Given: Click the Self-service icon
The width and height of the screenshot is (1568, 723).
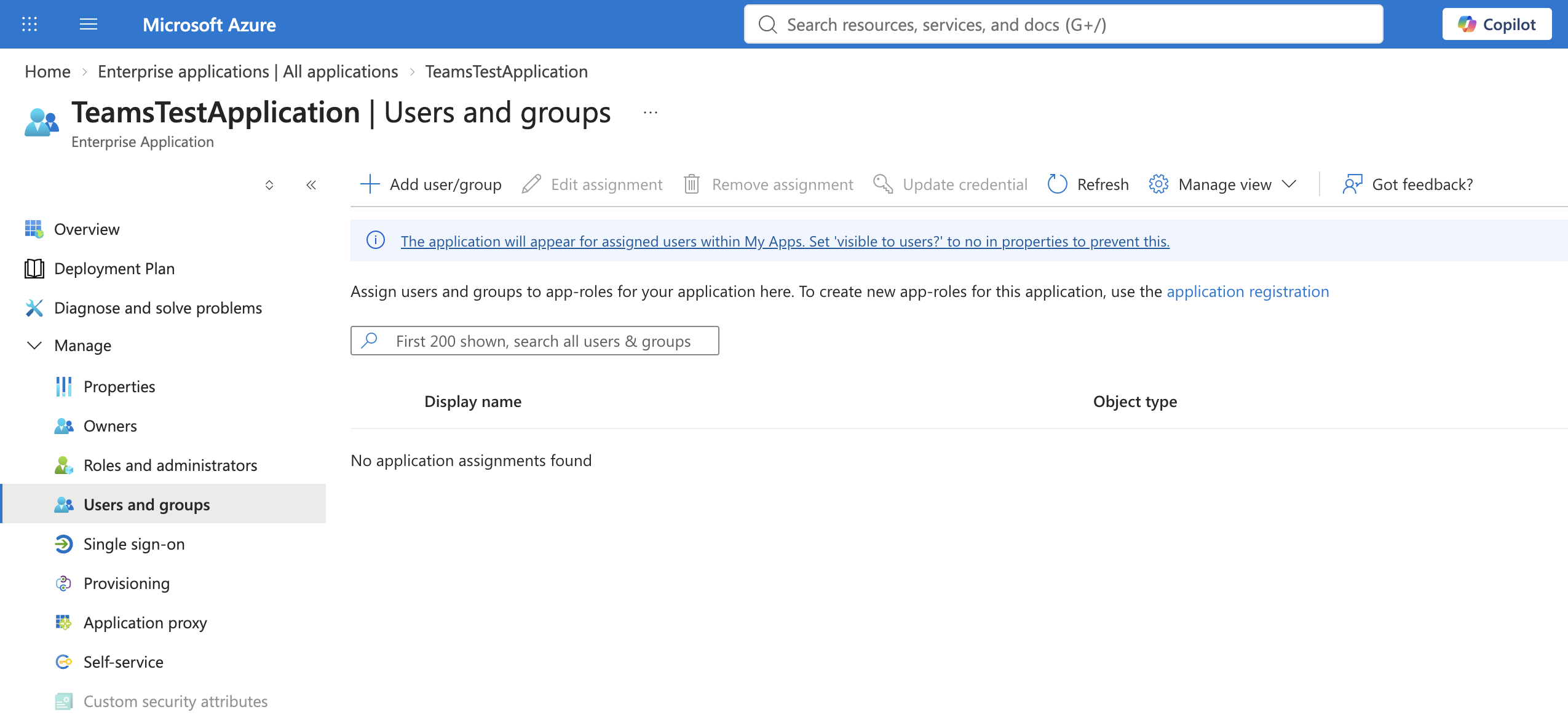Looking at the screenshot, I should pos(64,662).
